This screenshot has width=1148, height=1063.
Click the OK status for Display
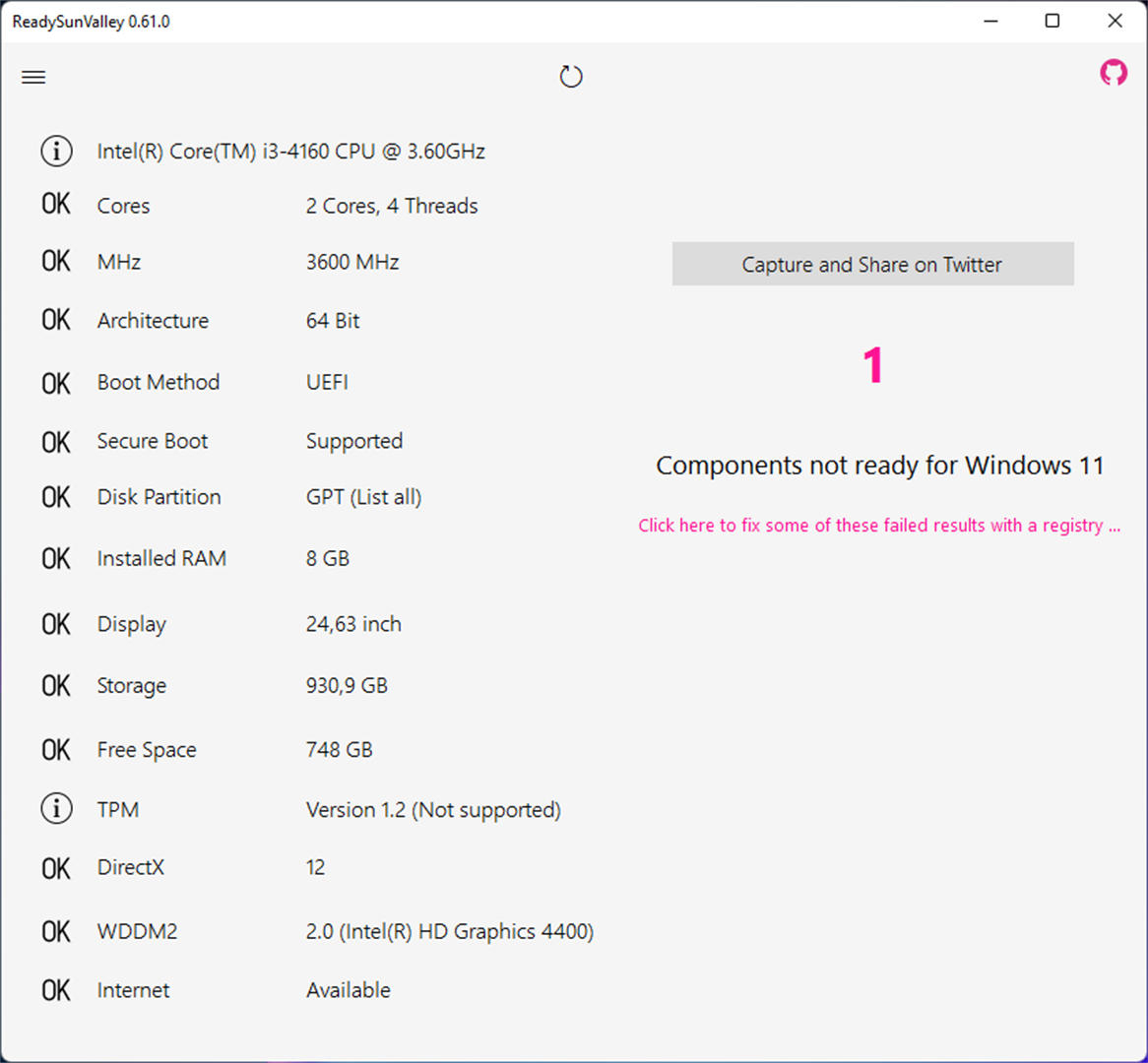[56, 624]
